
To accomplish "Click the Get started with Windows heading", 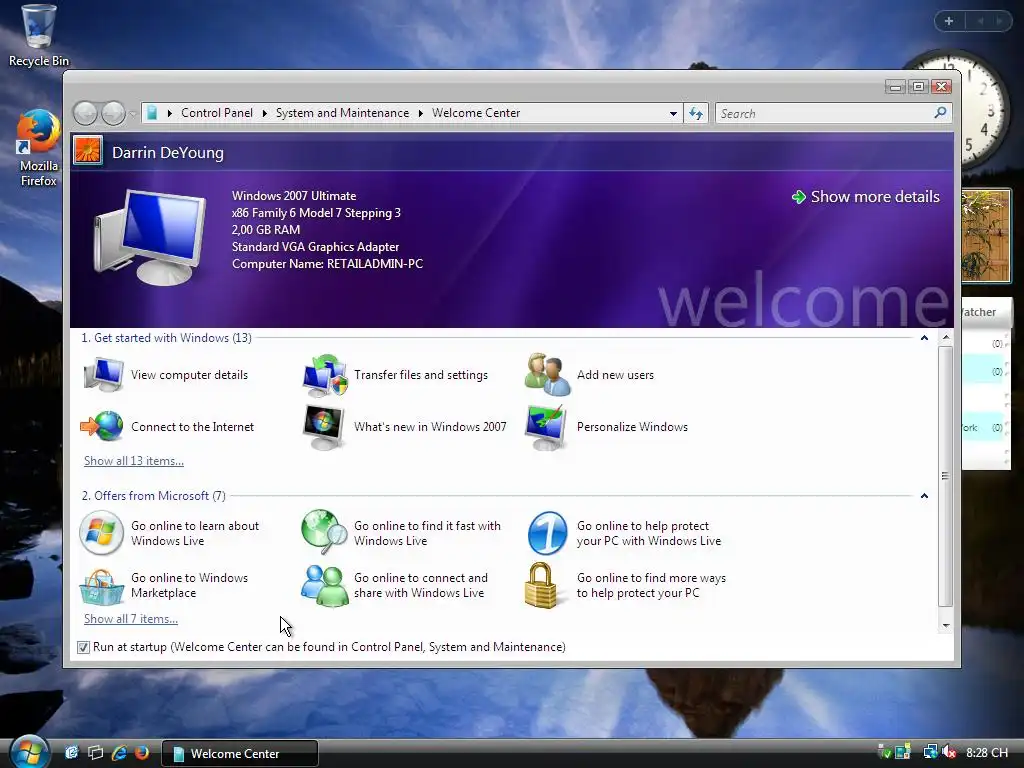I will tap(167, 338).
